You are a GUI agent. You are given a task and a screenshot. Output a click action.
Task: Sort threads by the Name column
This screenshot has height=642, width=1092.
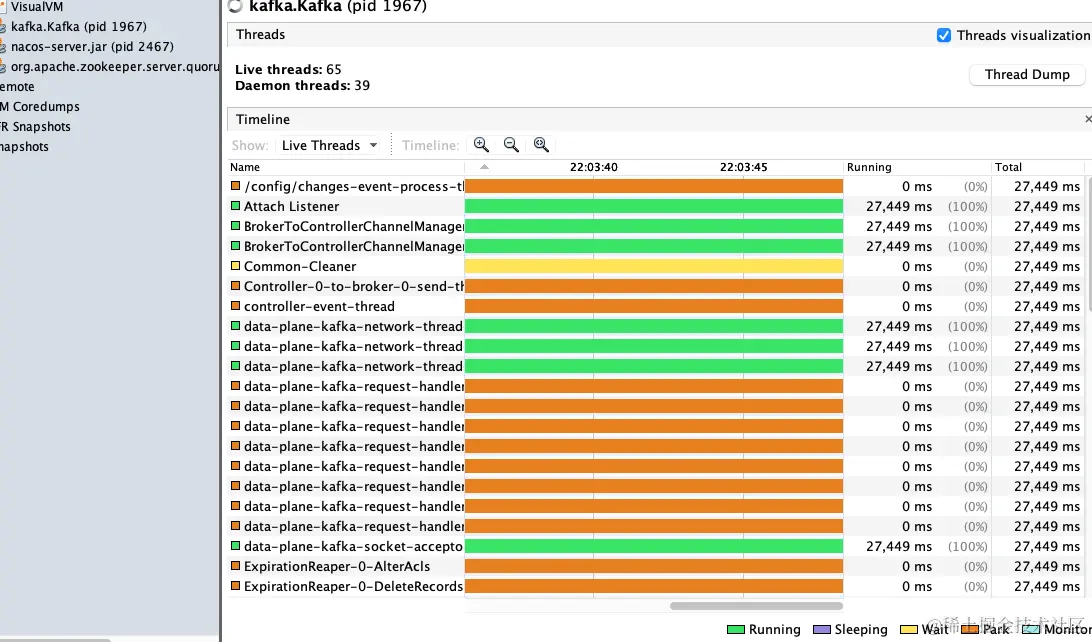click(x=346, y=167)
